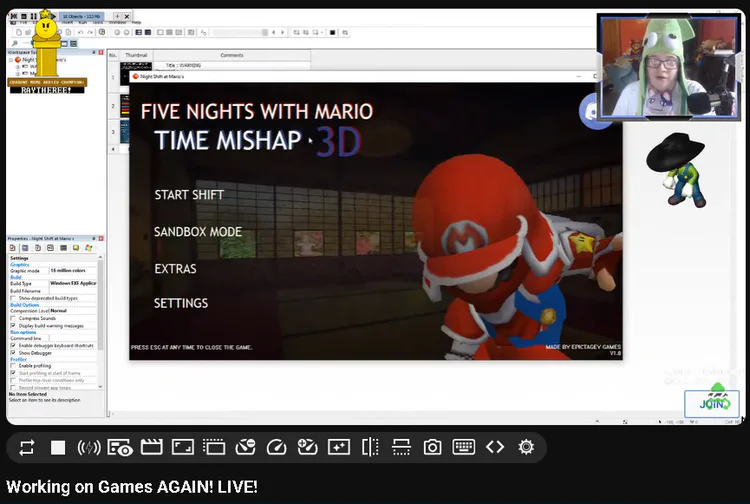Open Compression Level Normal dropdown
Viewport: 750px width, 504px height.
click(x=73, y=311)
